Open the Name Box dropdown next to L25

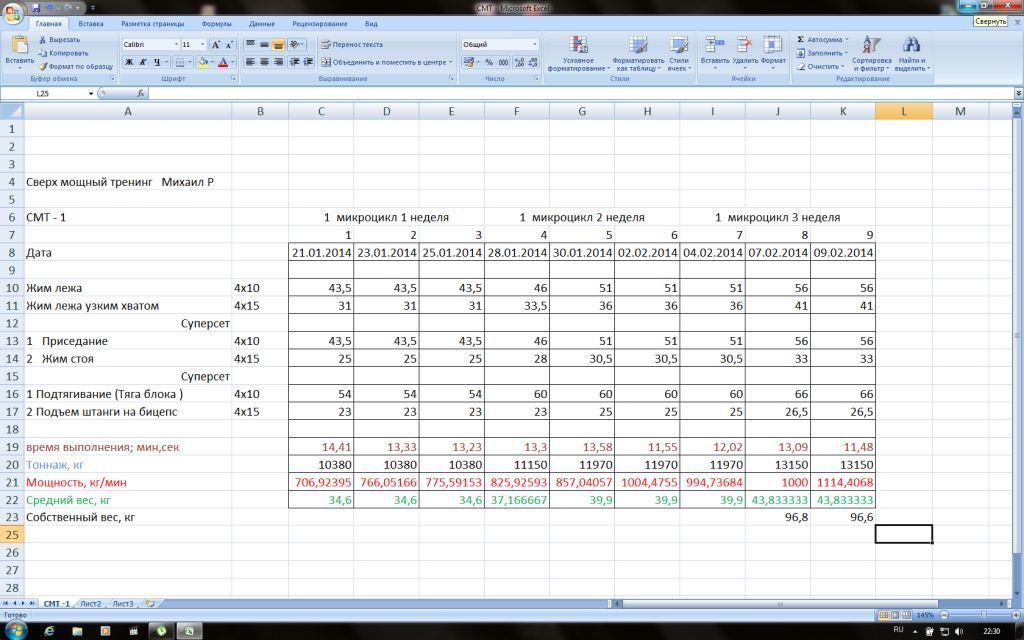coord(91,93)
